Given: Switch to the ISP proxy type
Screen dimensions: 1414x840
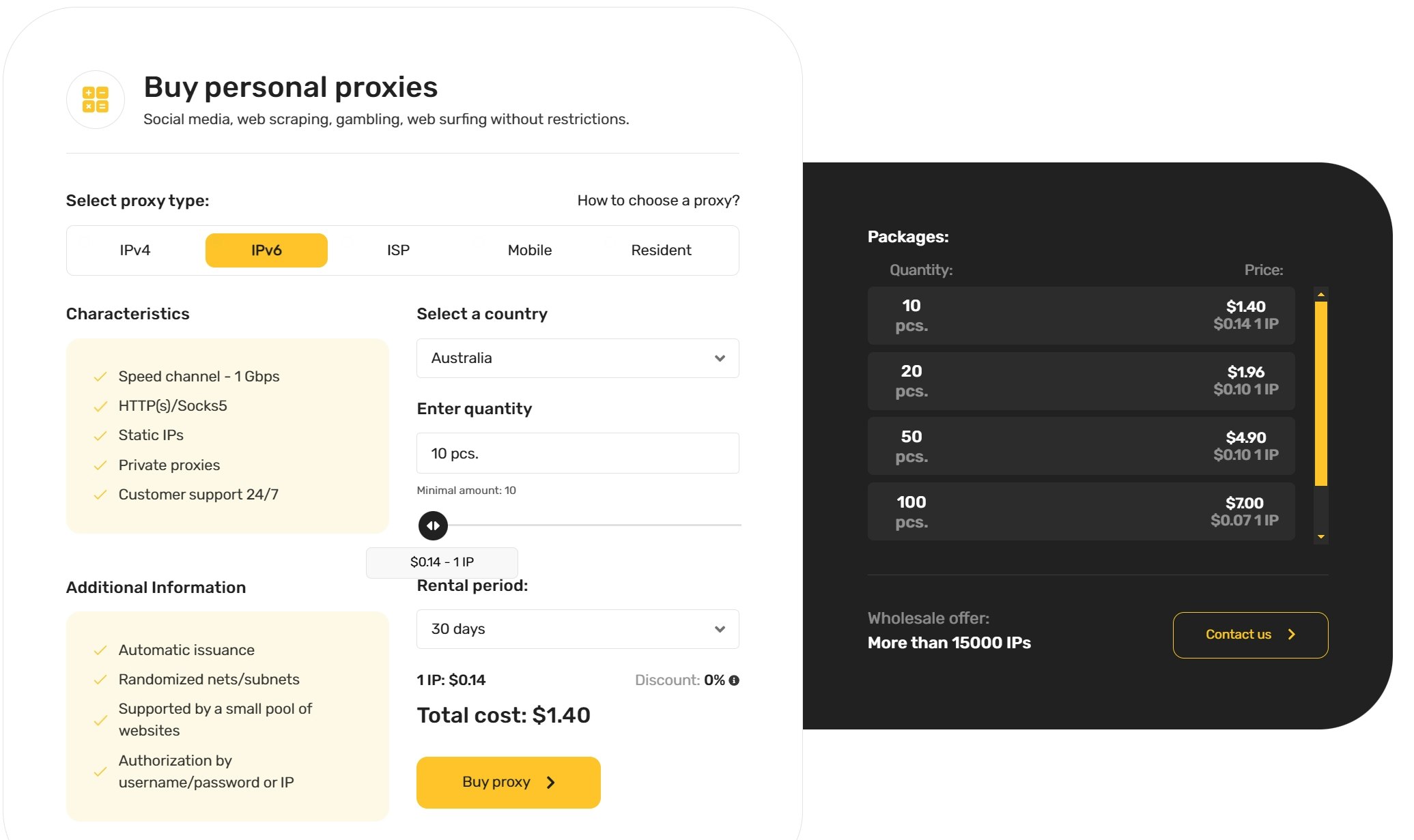Looking at the screenshot, I should pyautogui.click(x=398, y=250).
